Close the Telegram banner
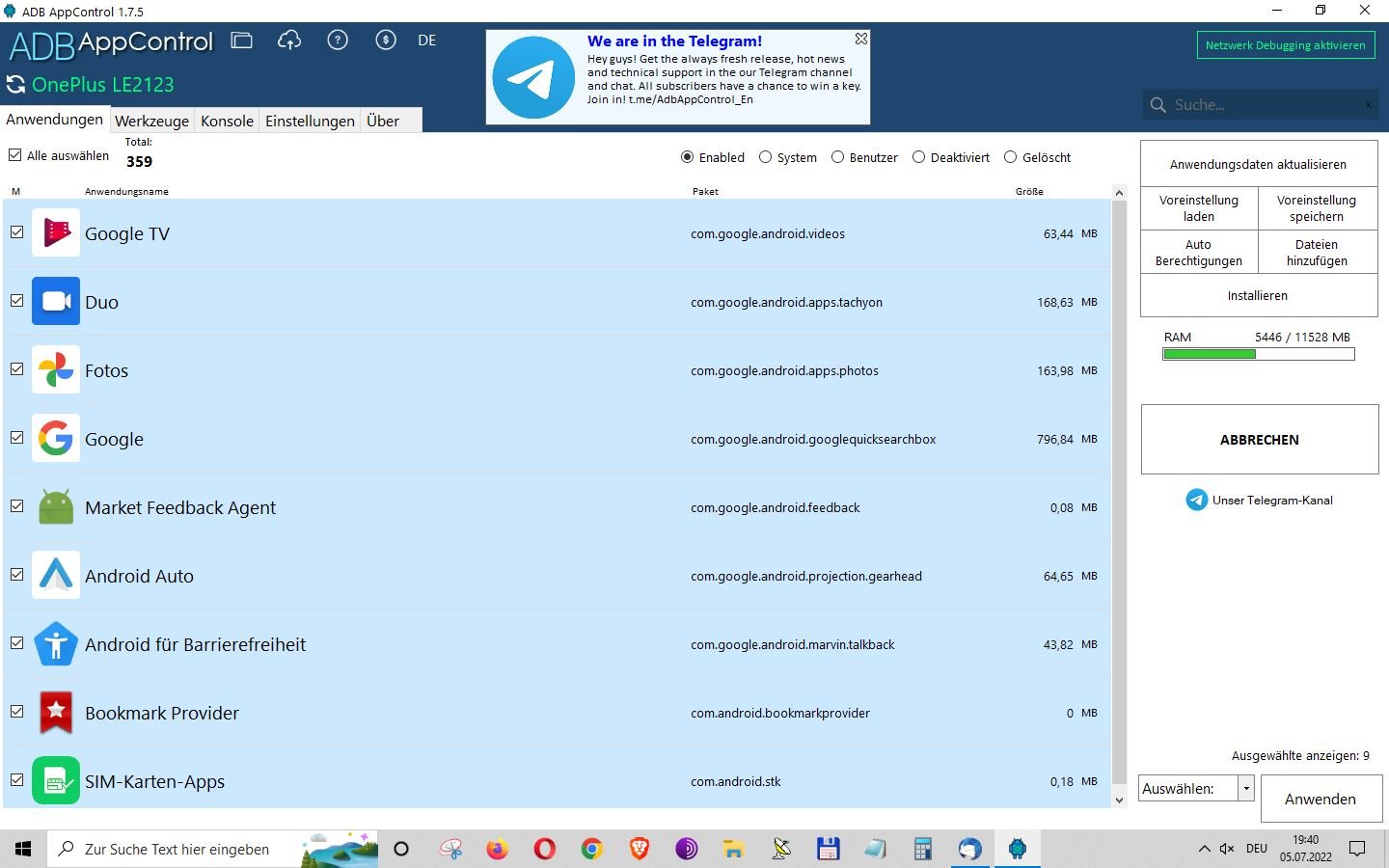The height and width of the screenshot is (868, 1389). click(x=861, y=39)
